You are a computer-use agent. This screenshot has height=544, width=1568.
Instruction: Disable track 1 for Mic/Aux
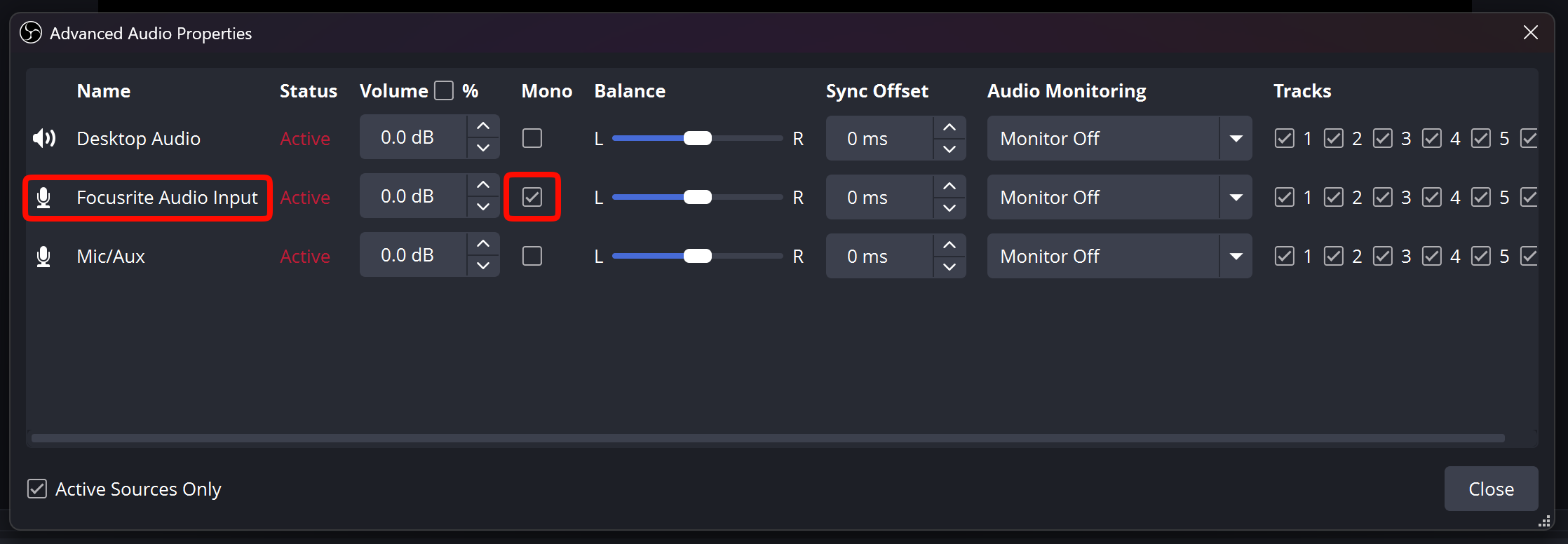(1285, 256)
